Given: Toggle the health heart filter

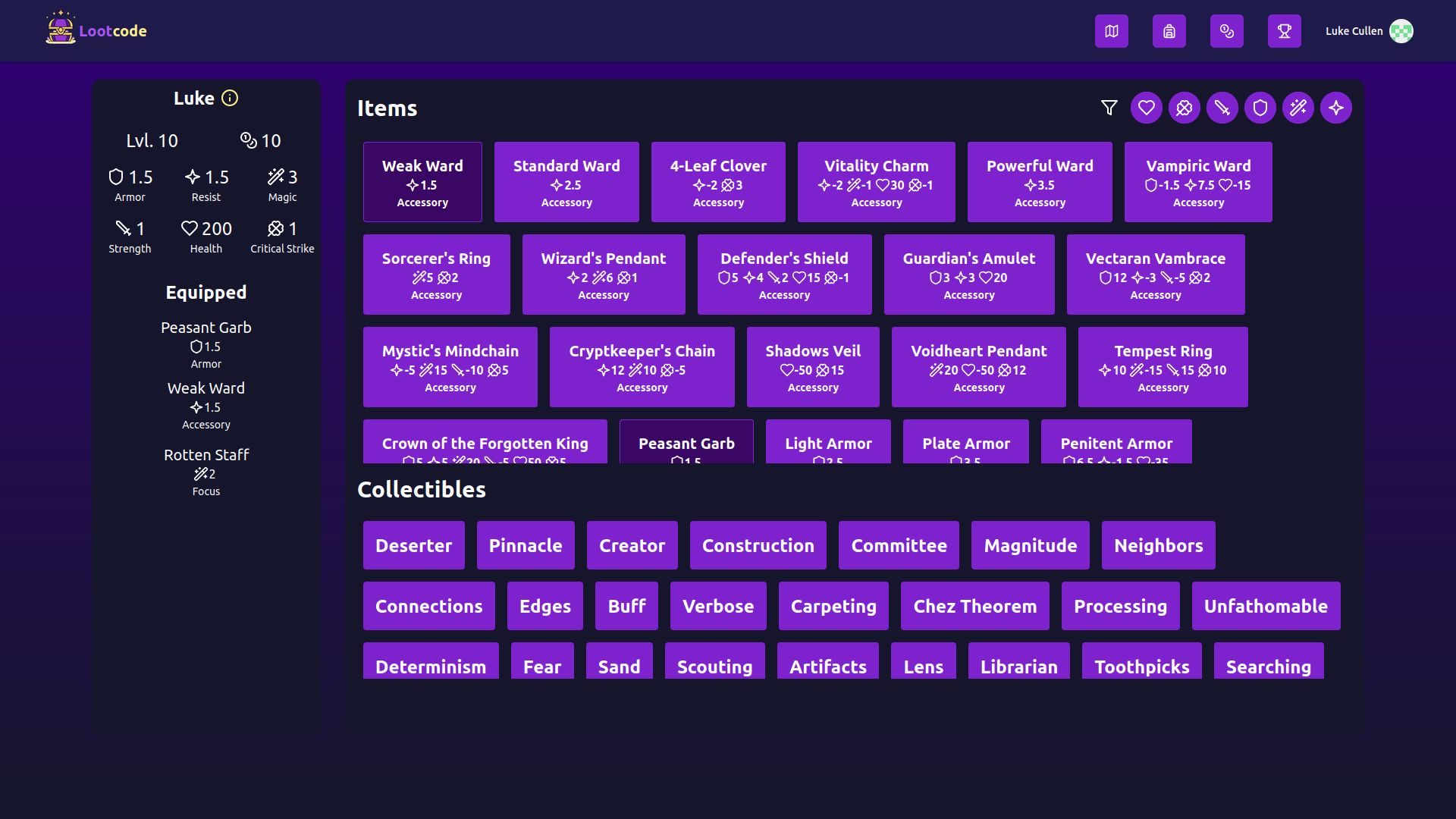Looking at the screenshot, I should click(1147, 108).
